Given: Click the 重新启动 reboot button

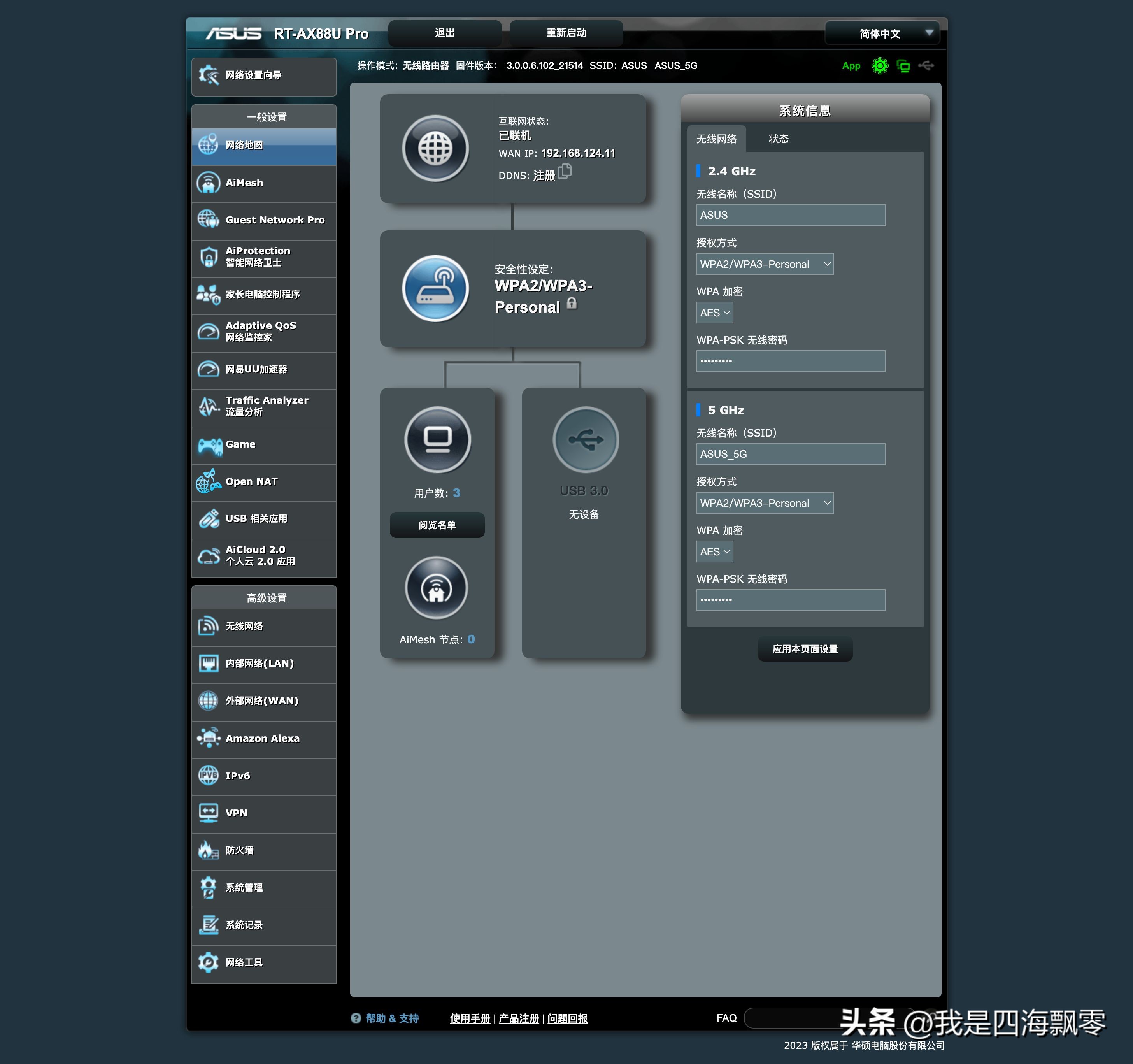Looking at the screenshot, I should point(566,33).
